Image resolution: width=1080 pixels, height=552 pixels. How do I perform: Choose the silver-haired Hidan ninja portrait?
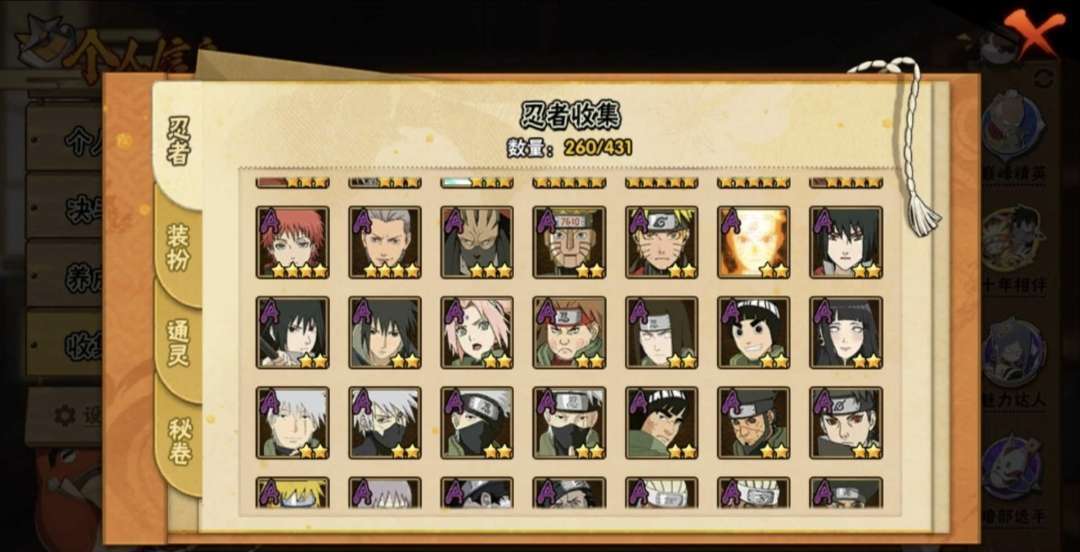[x=384, y=242]
